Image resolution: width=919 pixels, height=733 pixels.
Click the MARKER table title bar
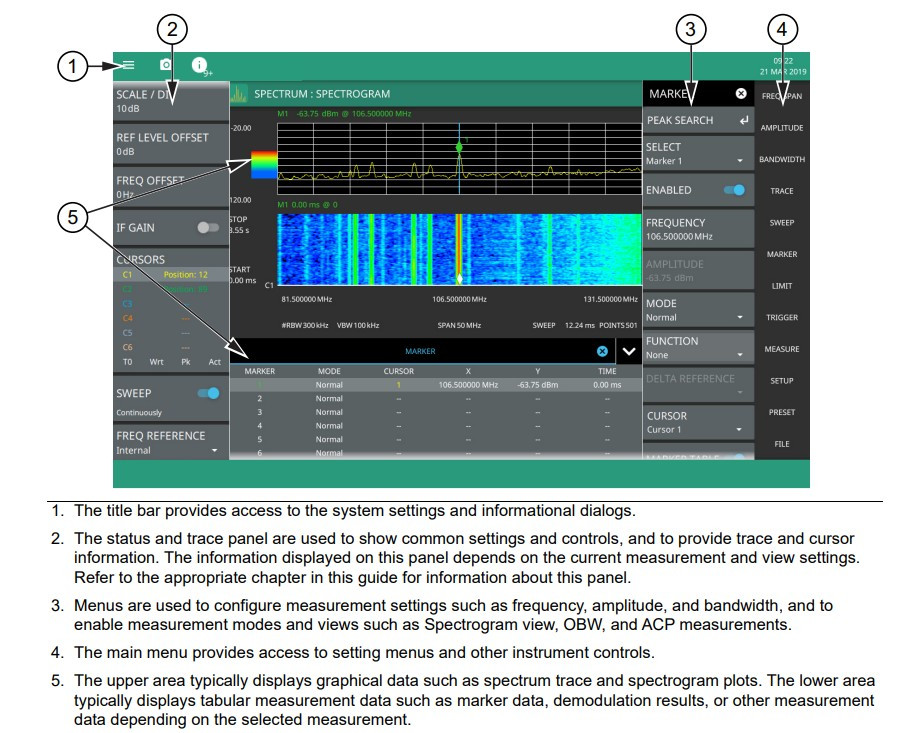420,351
